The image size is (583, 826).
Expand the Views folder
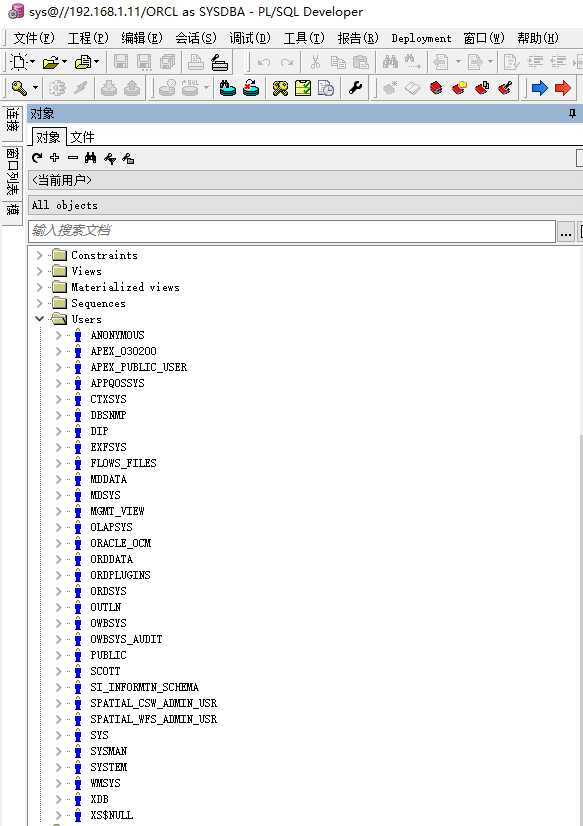point(39,271)
